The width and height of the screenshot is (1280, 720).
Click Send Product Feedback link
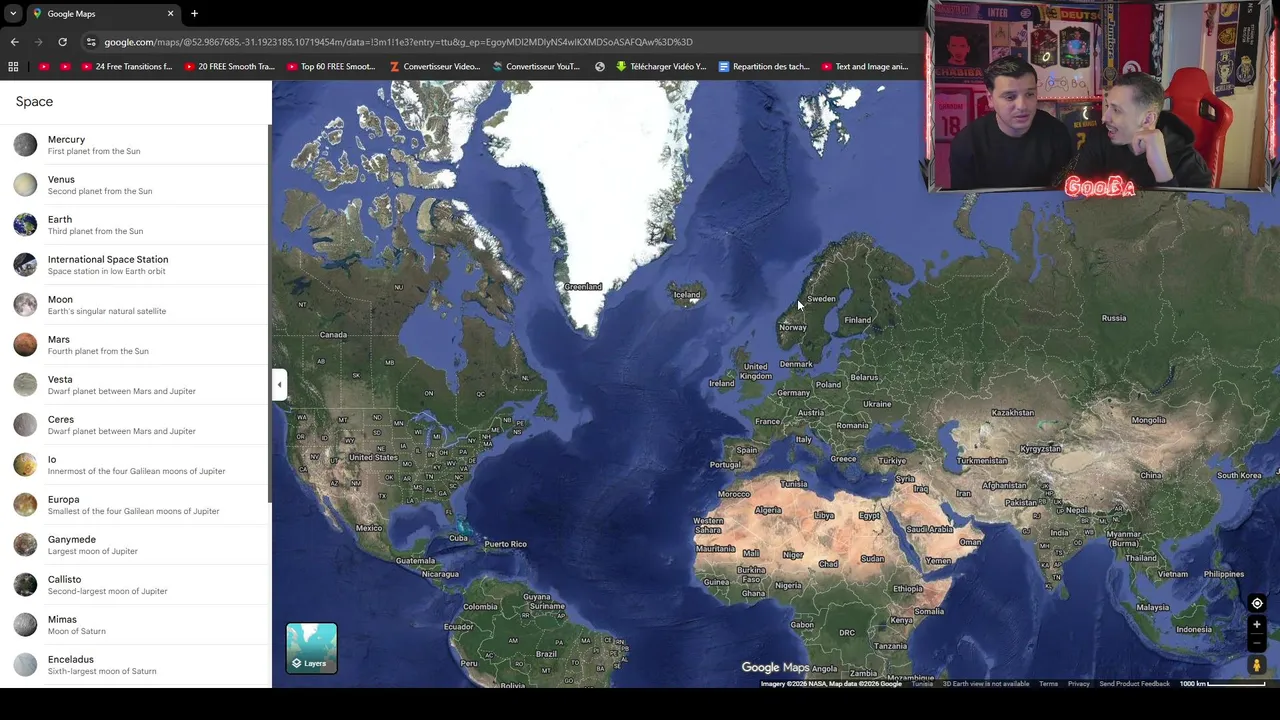[x=1134, y=684]
